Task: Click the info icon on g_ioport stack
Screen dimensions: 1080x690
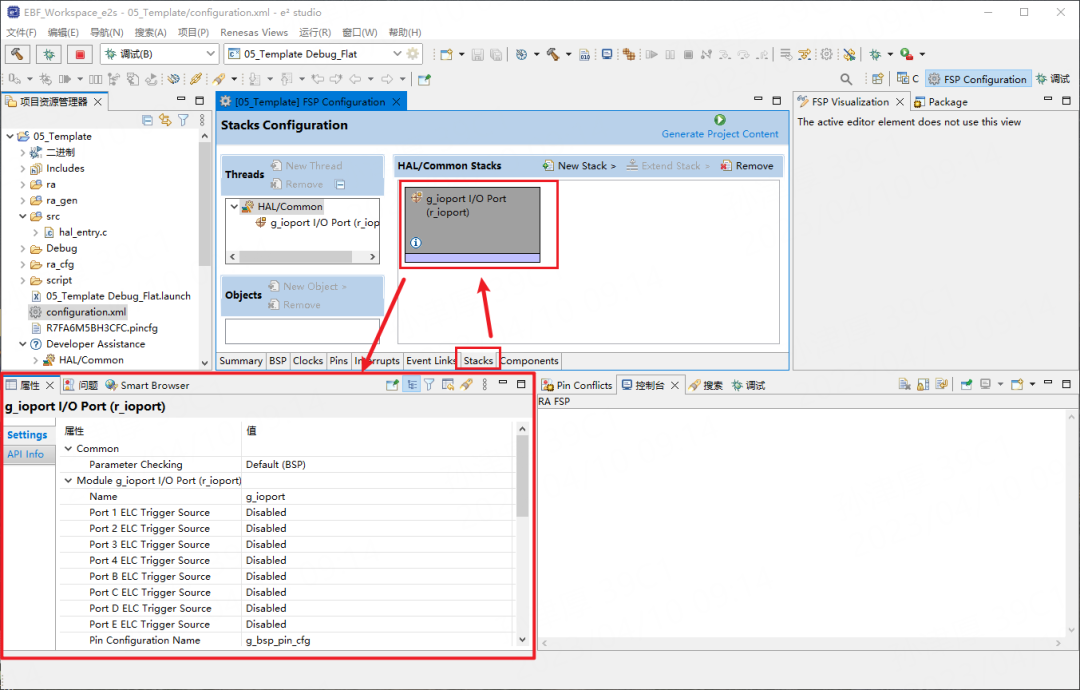Action: [415, 242]
